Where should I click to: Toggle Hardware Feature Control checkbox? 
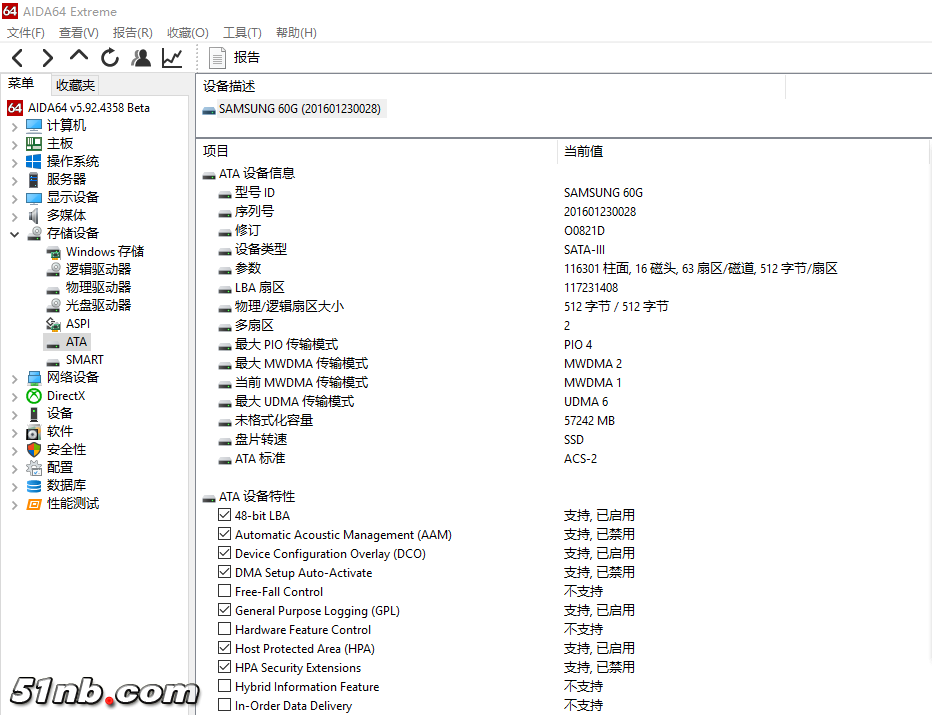click(225, 629)
